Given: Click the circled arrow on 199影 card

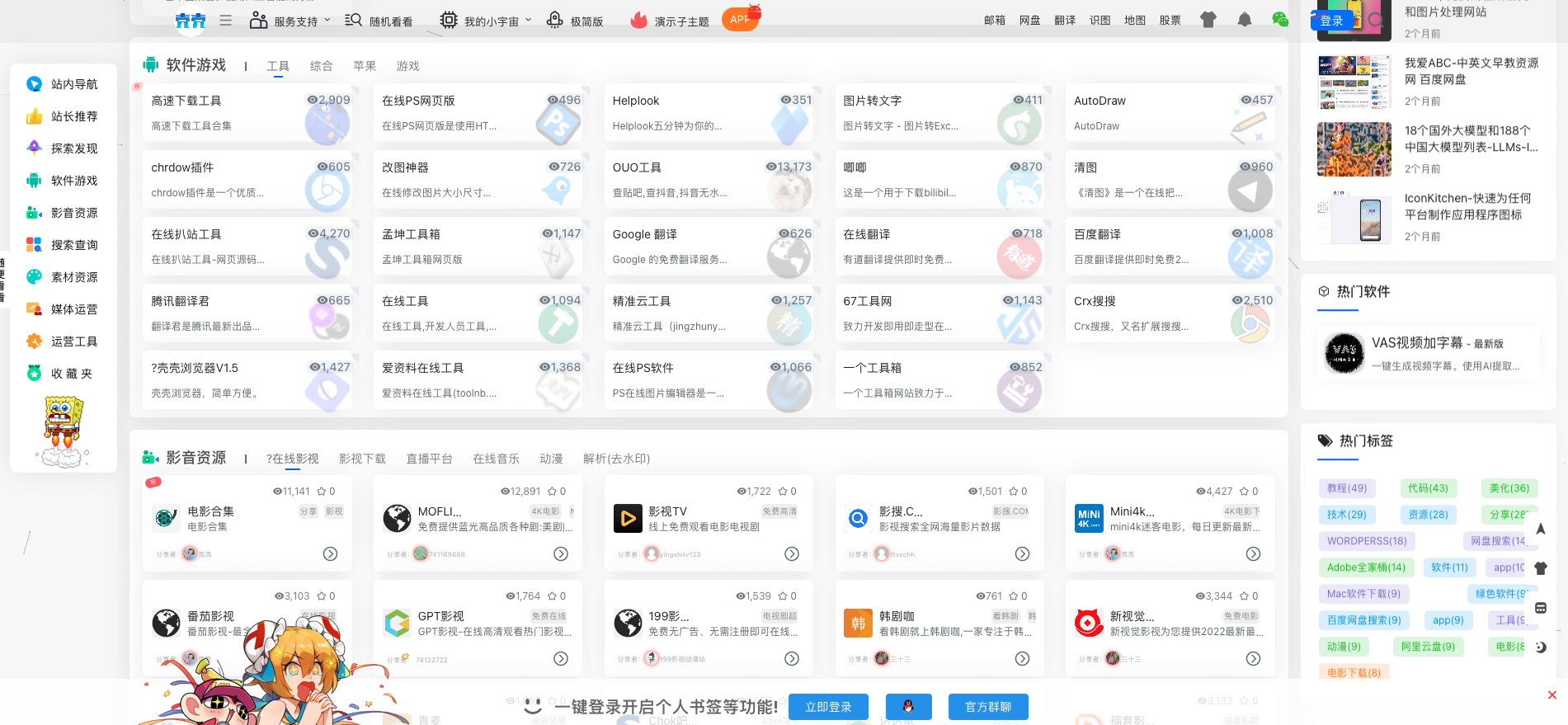Looking at the screenshot, I should coord(792,659).
